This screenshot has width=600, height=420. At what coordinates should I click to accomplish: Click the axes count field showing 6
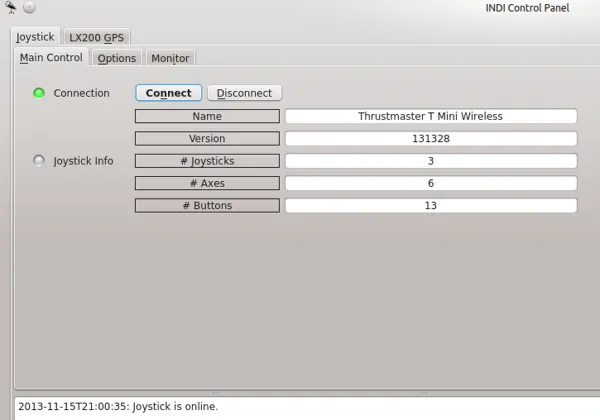tap(431, 183)
